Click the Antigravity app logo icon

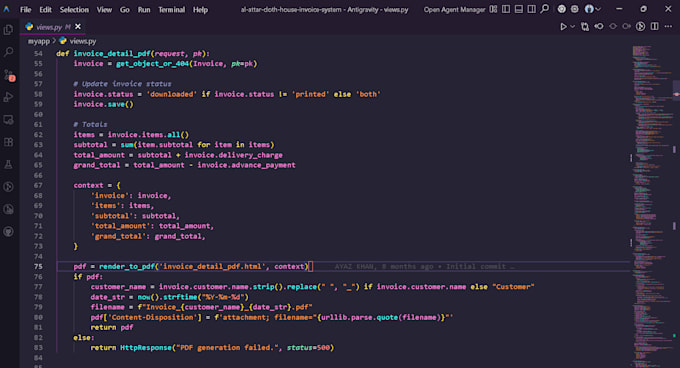click(x=7, y=9)
